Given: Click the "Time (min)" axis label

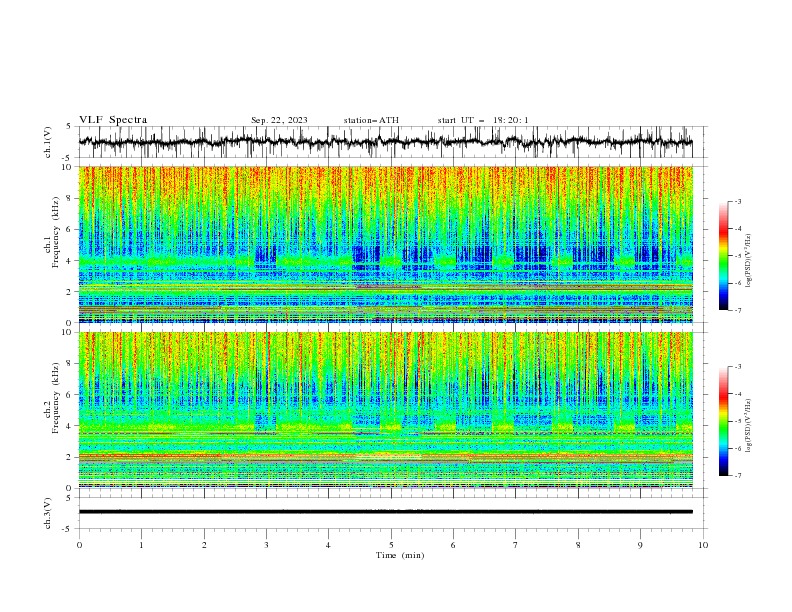Looking at the screenshot, I should [400, 555].
